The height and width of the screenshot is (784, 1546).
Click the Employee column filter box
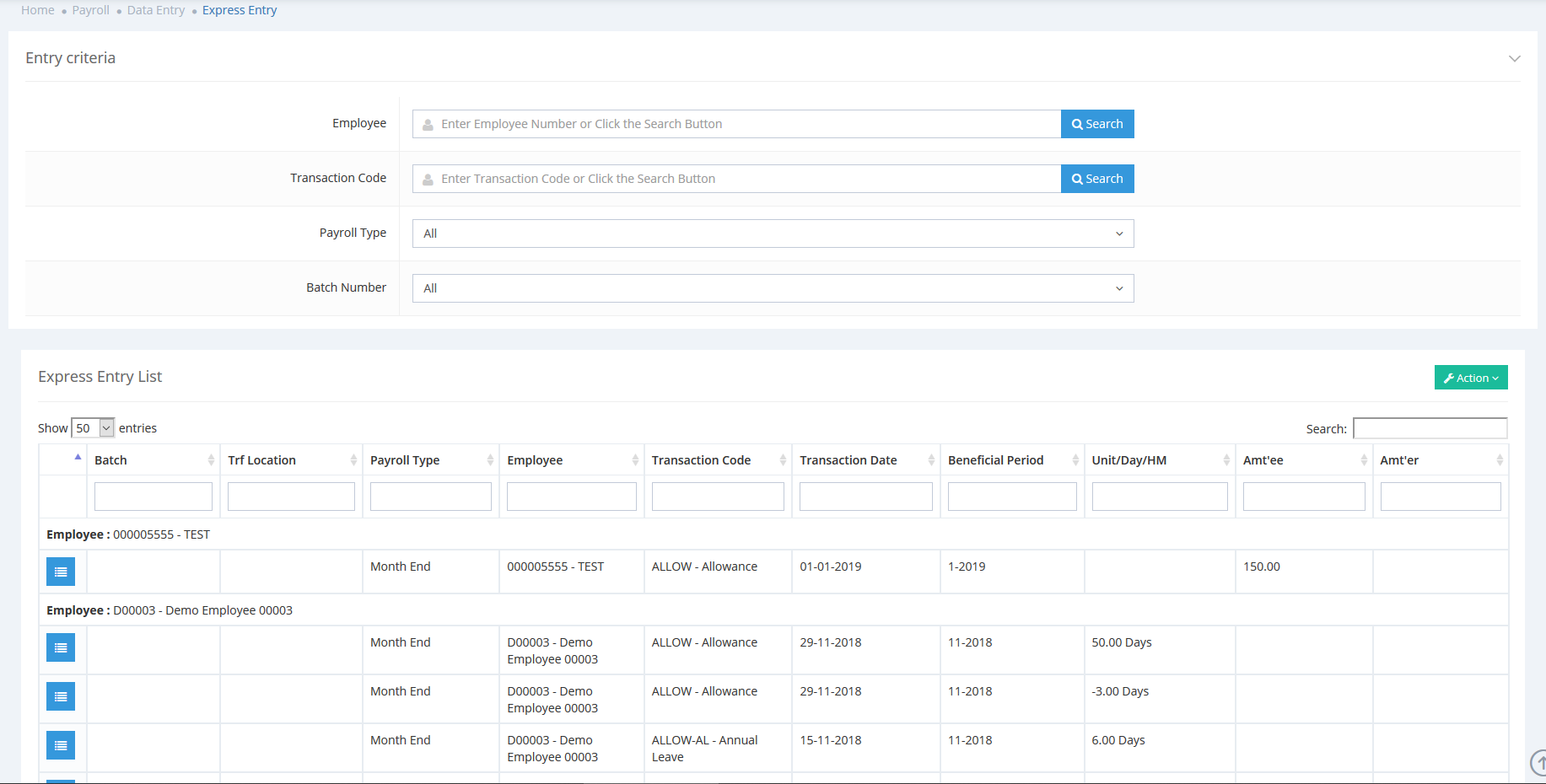pos(571,497)
